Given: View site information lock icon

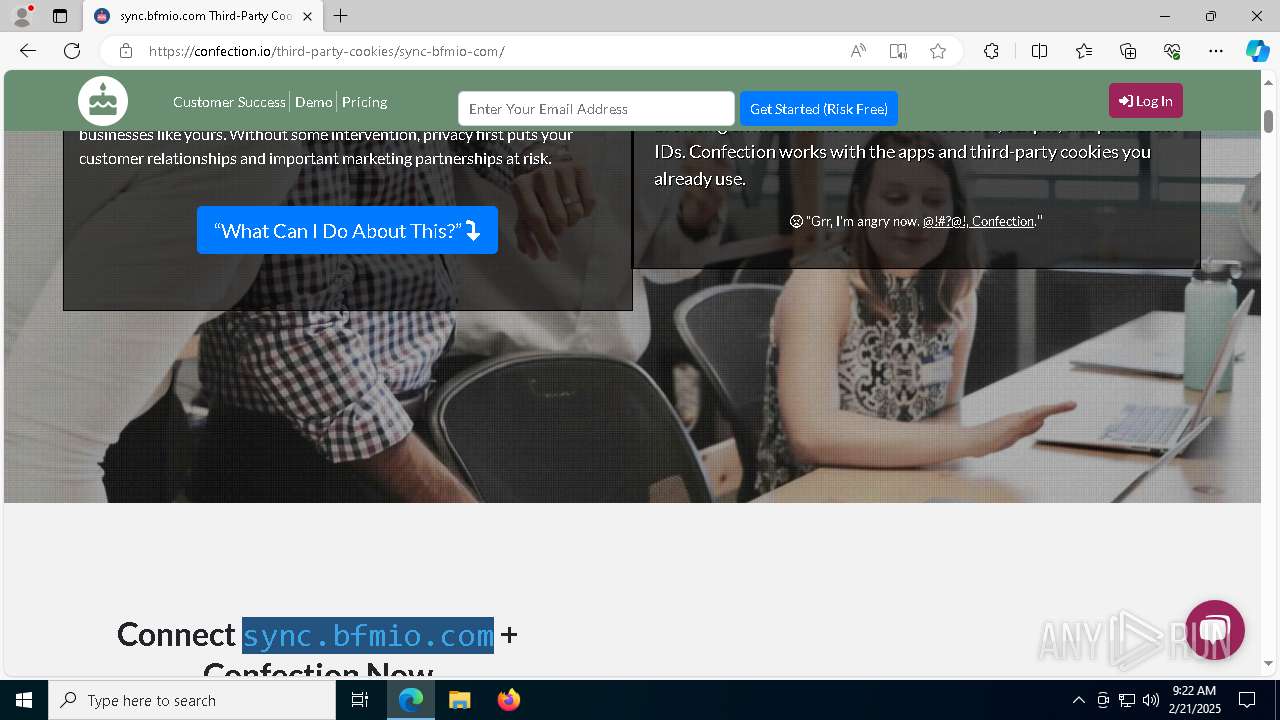Looking at the screenshot, I should pyautogui.click(x=125, y=51).
